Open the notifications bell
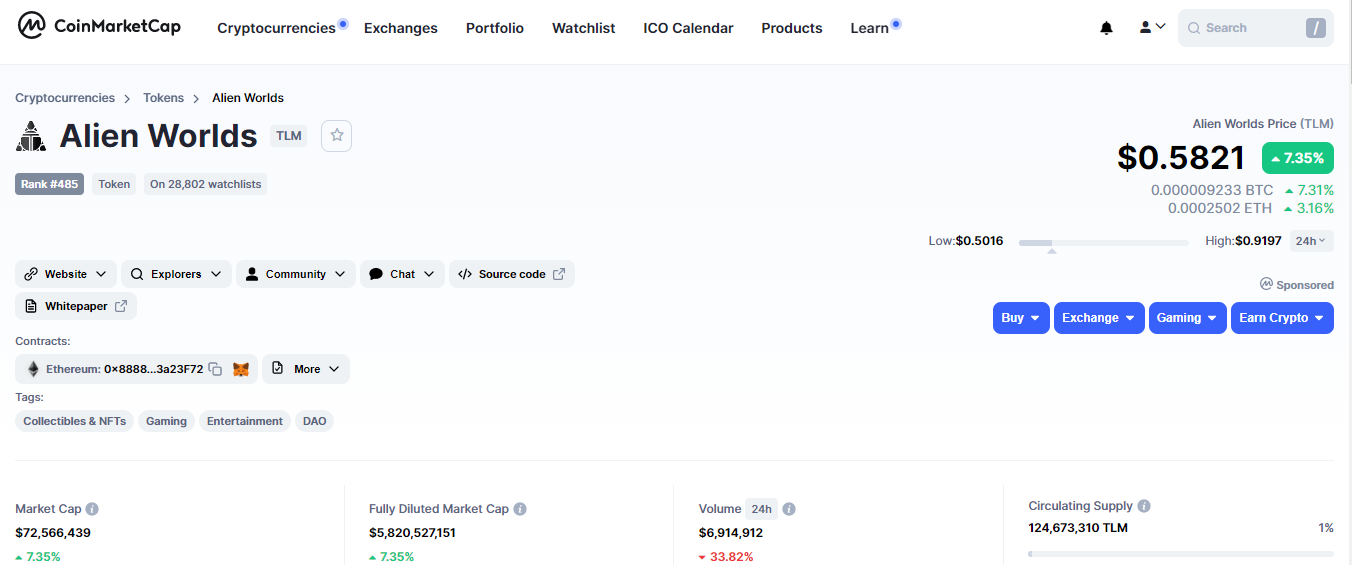The height and width of the screenshot is (565, 1352). coord(1106,28)
